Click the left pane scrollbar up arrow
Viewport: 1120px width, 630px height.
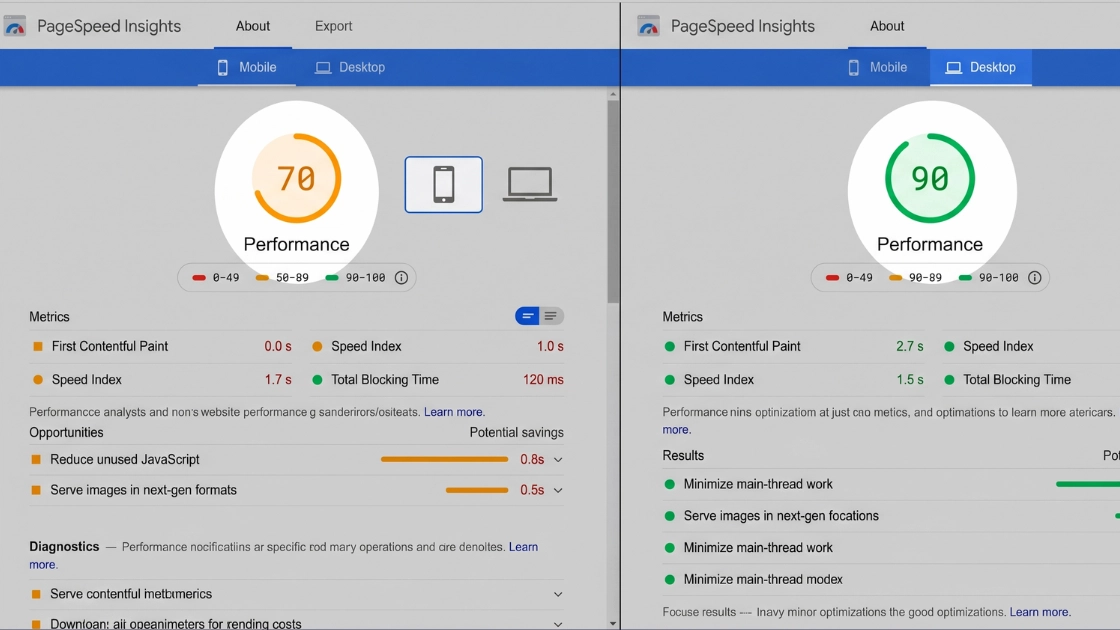pyautogui.click(x=612, y=95)
